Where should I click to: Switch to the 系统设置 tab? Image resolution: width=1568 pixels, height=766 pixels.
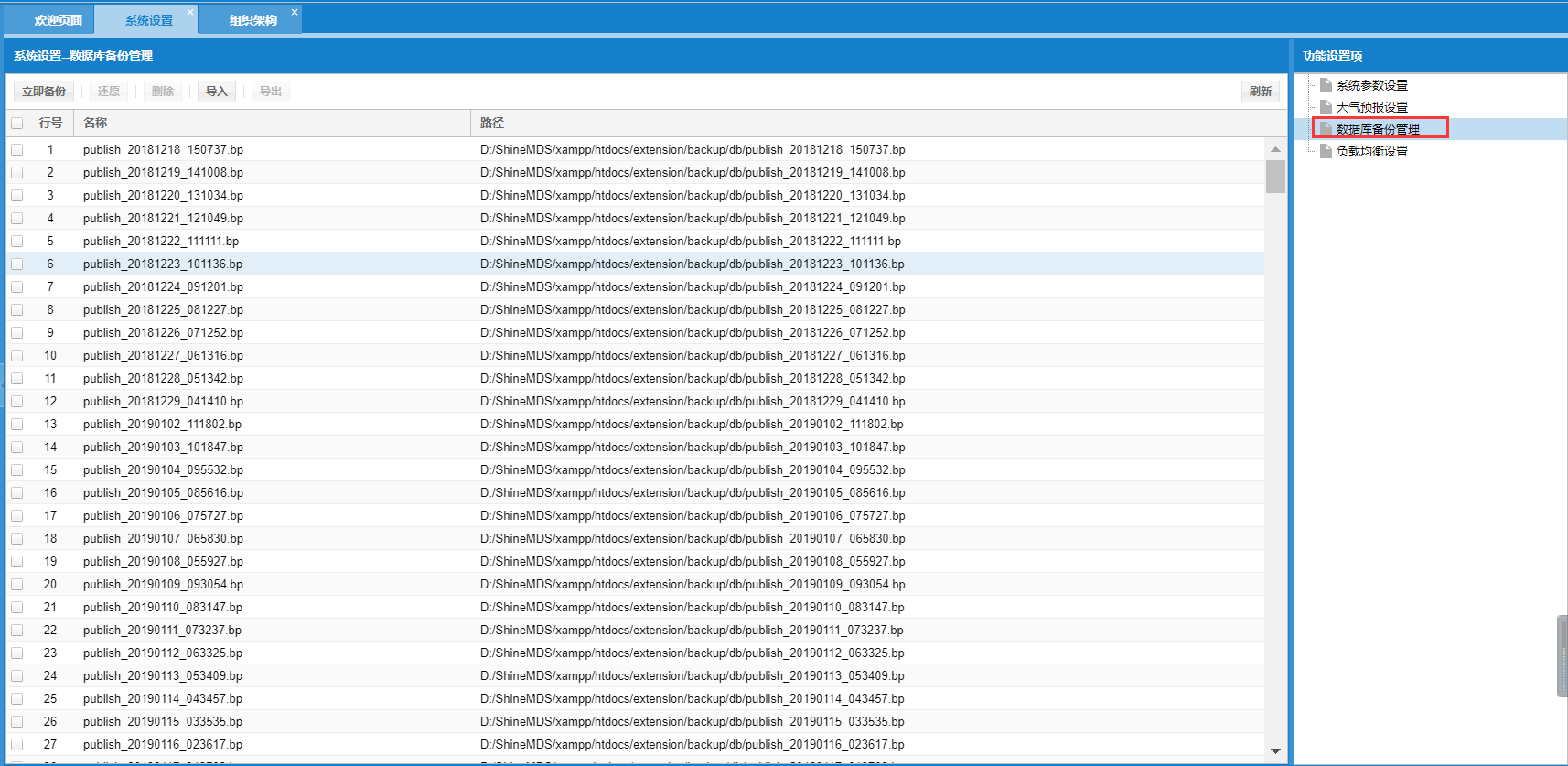[x=148, y=20]
